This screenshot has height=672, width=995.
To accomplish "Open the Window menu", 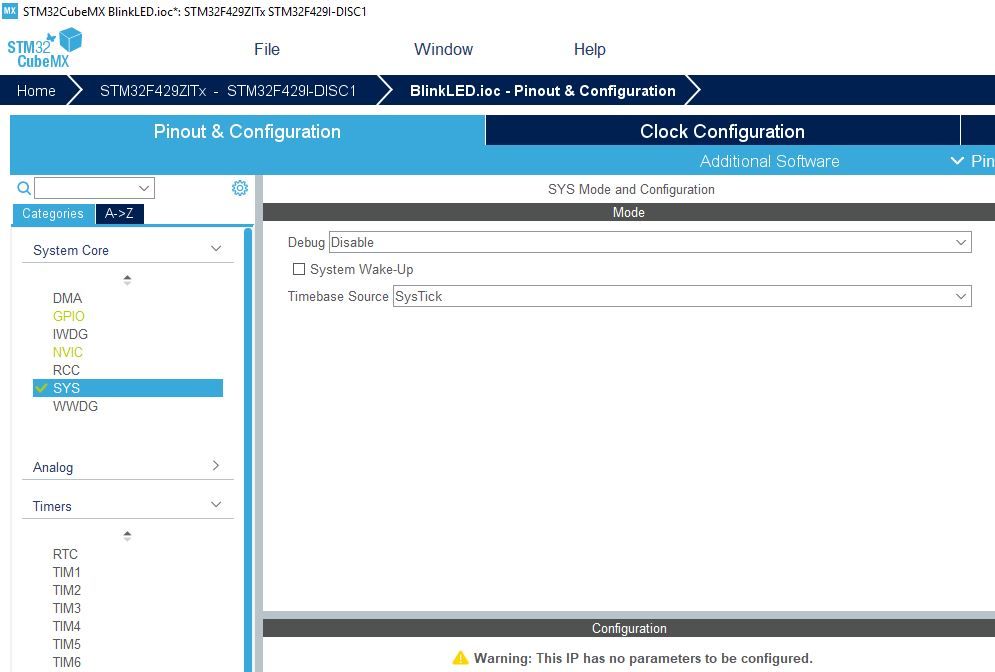I will 444,49.
